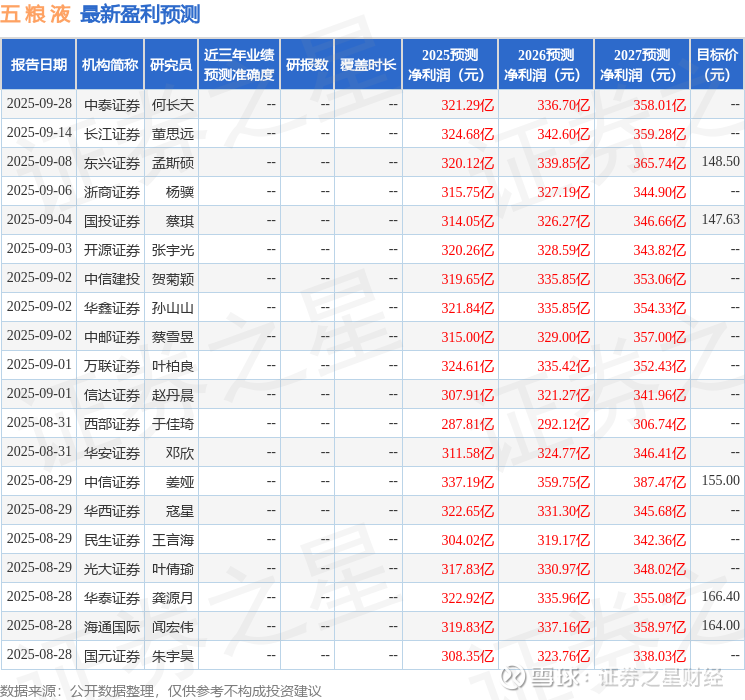This screenshot has width=745, height=700.
Task: Click researcher name 姜娅
Action: tap(180, 481)
